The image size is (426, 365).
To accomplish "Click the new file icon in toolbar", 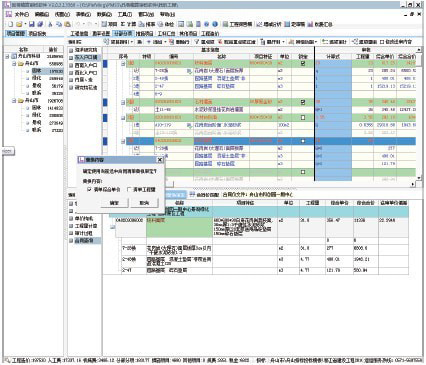I will click(10, 24).
